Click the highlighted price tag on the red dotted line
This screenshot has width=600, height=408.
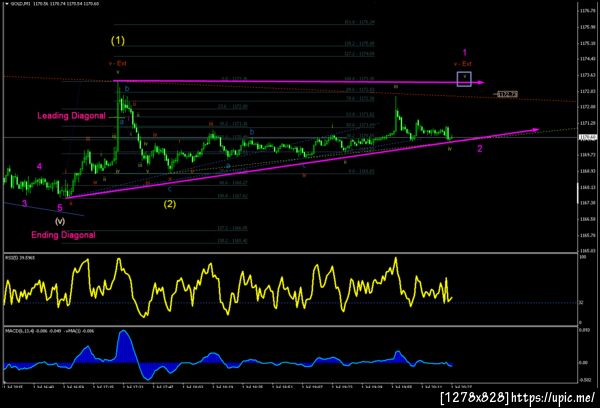pyautogui.click(x=507, y=94)
